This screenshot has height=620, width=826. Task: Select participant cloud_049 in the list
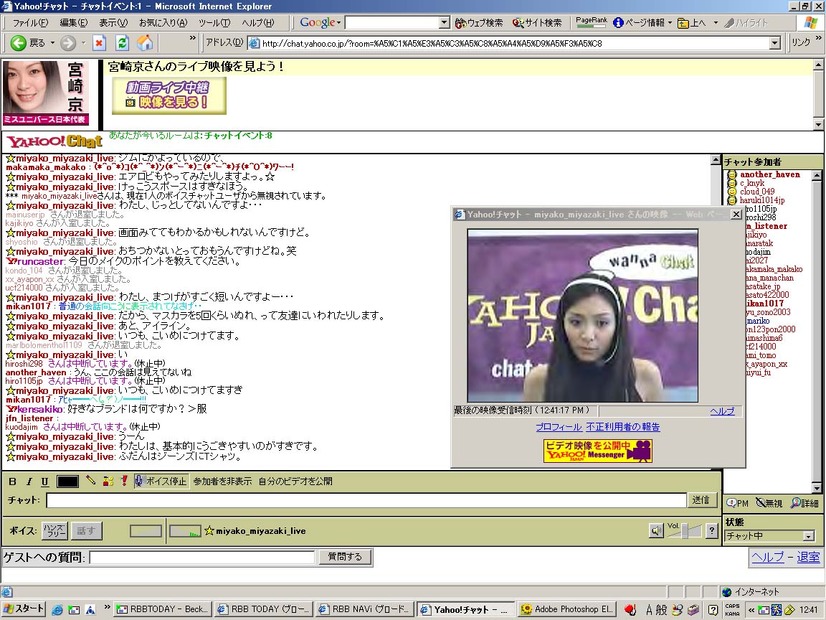pyautogui.click(x=757, y=192)
